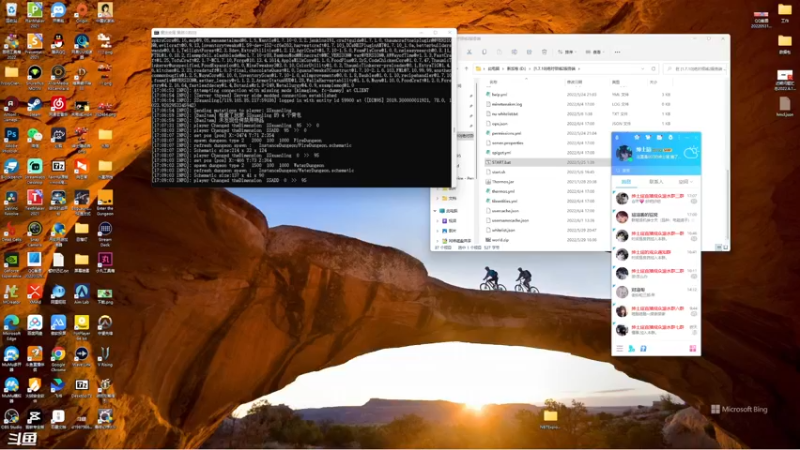
Task: Open the Recycle Bin desktop icon
Action: pyautogui.click(x=11, y=12)
